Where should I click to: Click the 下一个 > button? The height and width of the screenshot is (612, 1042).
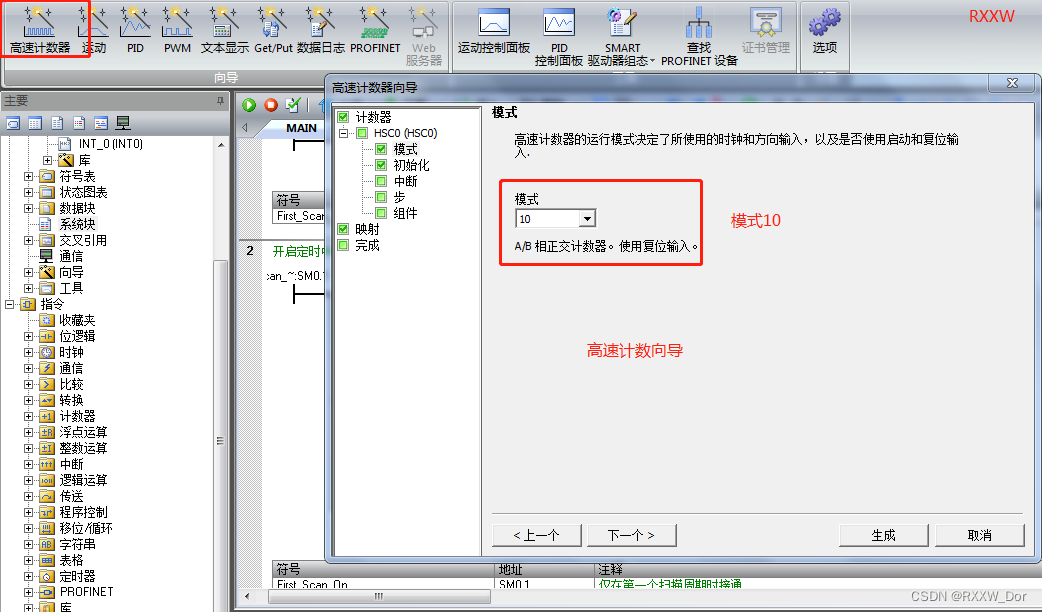(x=631, y=535)
